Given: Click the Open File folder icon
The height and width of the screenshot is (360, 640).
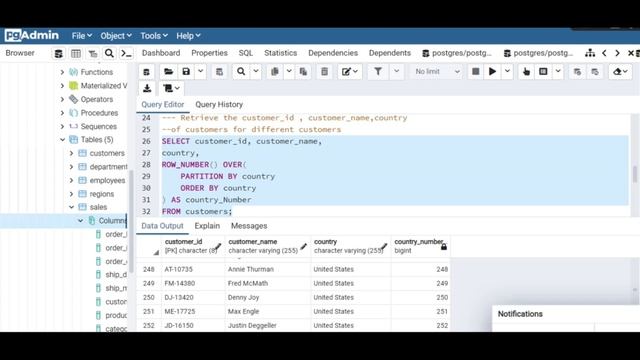Looking at the screenshot, I should point(168,72).
